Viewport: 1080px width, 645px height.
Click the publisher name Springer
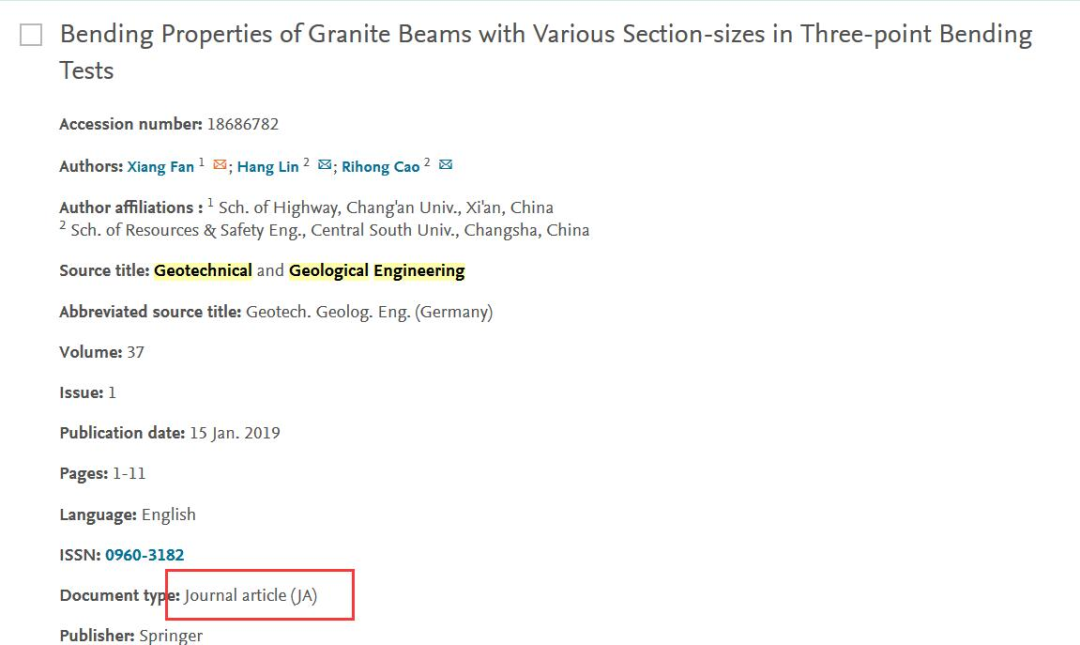[171, 635]
